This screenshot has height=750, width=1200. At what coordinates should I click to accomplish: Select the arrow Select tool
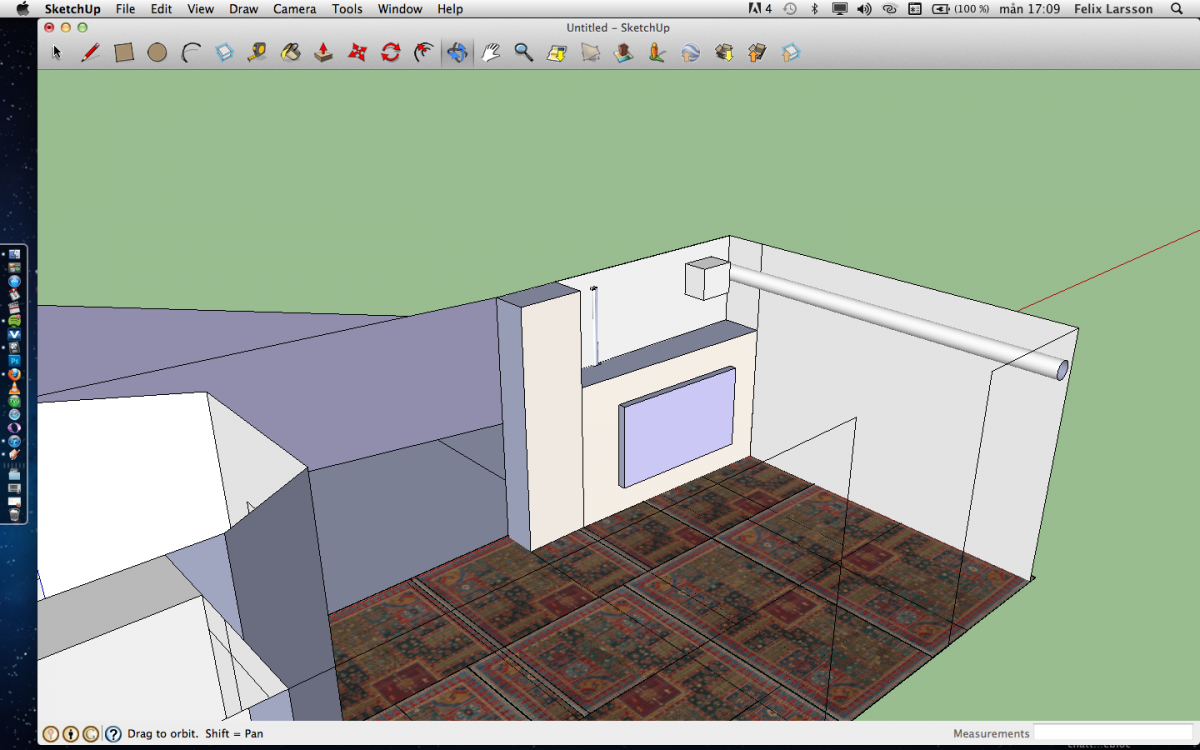coord(57,53)
